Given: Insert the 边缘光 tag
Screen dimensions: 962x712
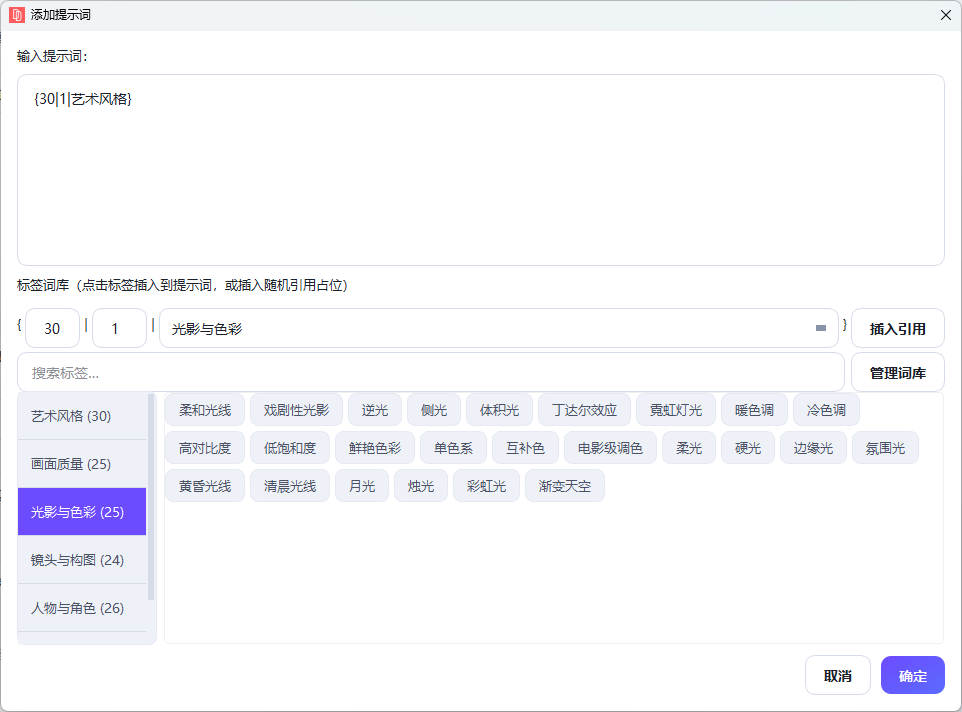Looking at the screenshot, I should 813,448.
